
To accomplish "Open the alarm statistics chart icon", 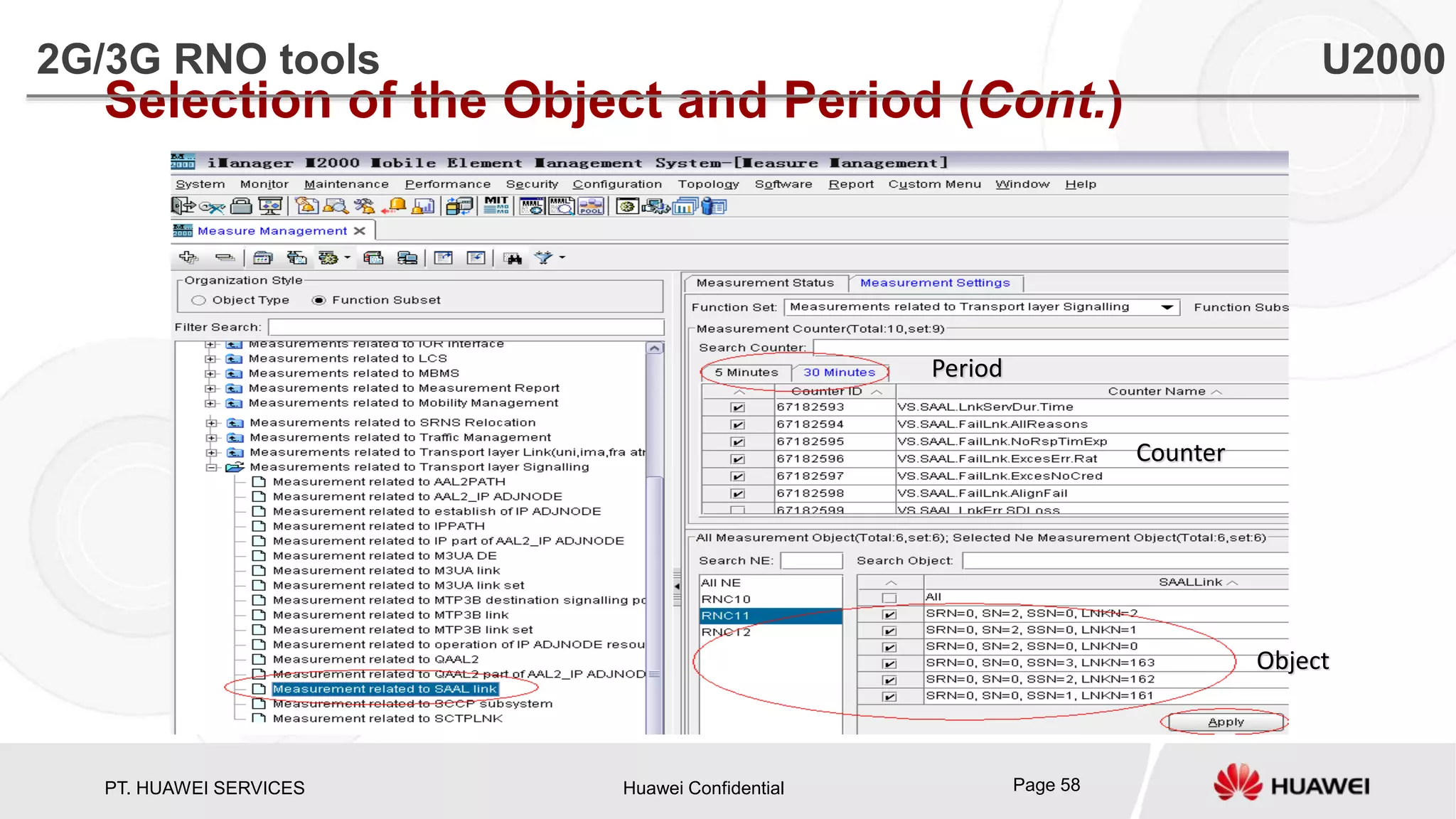I will point(423,206).
